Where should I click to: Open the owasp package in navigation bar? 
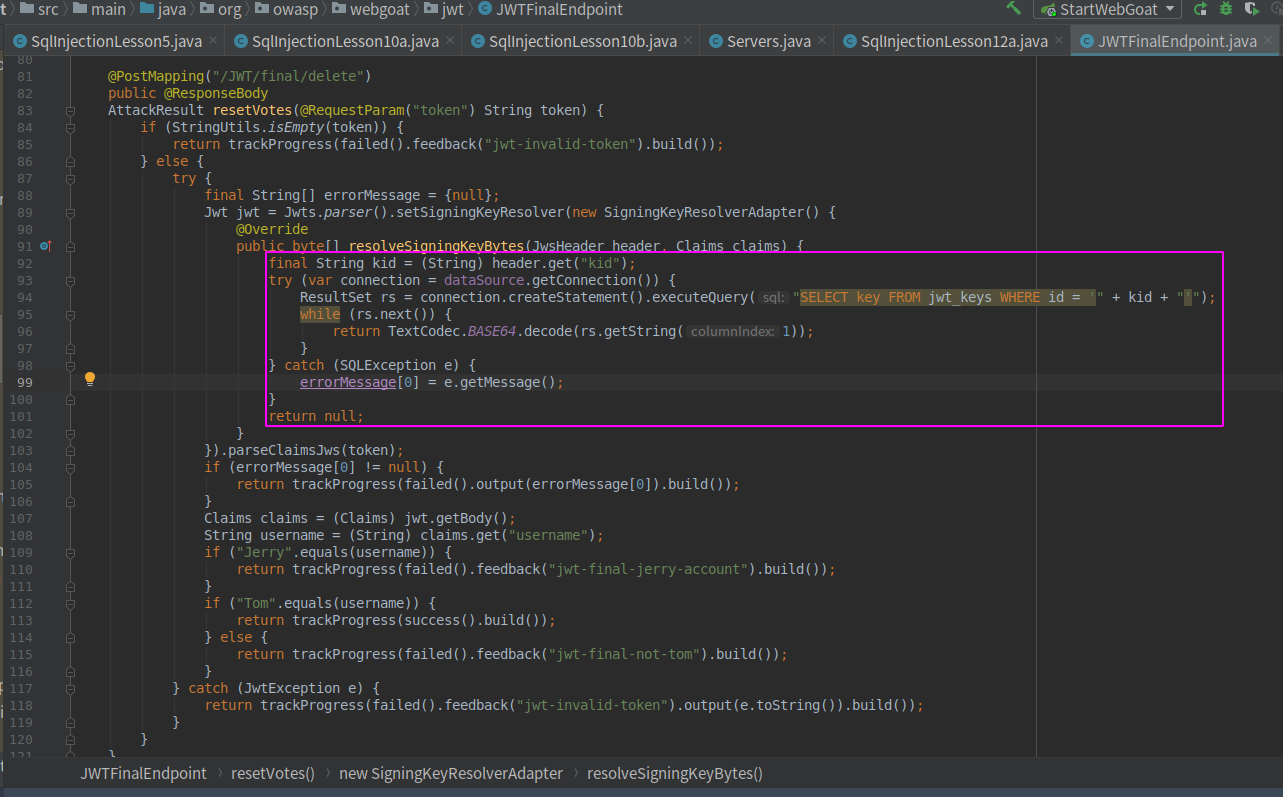coord(287,9)
